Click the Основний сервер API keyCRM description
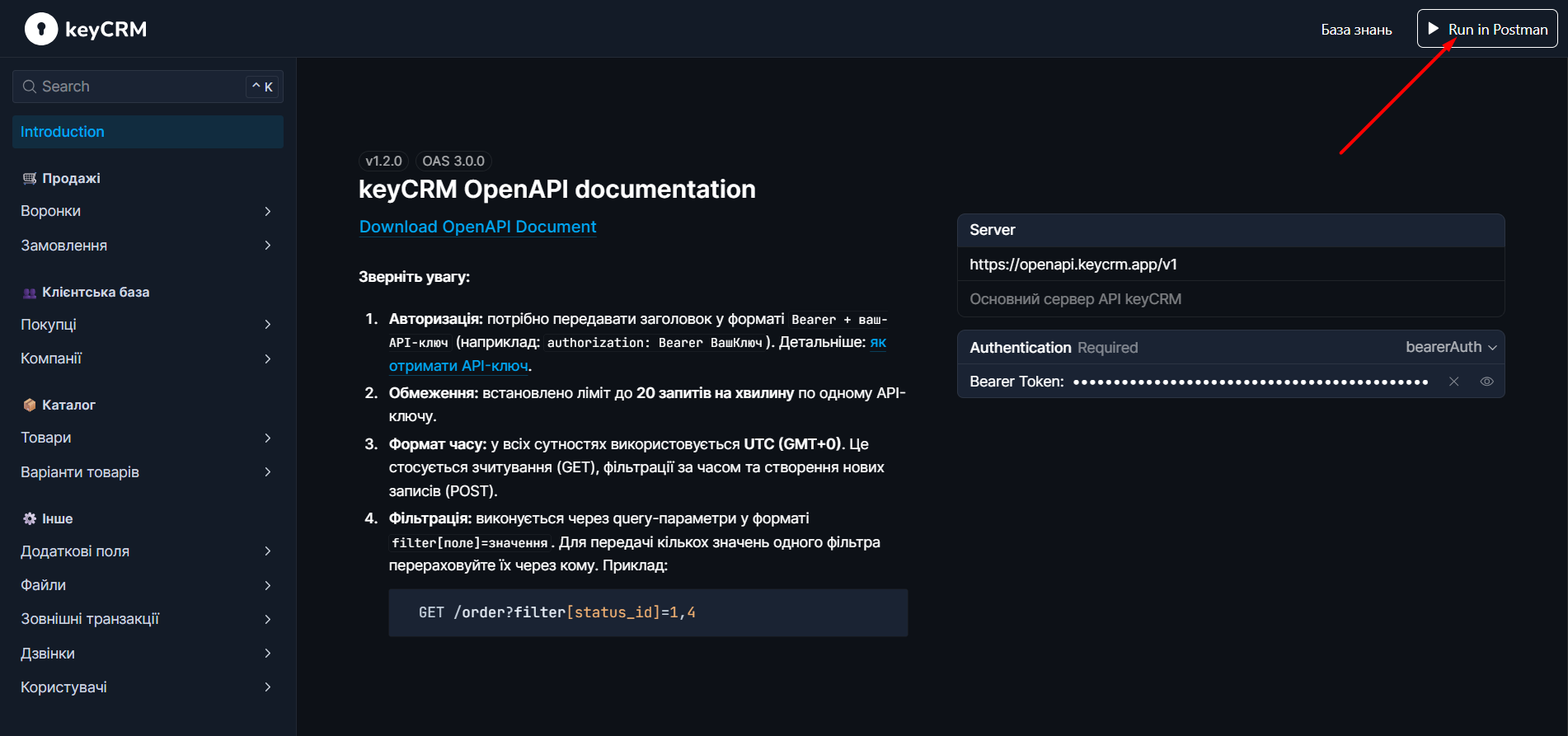Viewport: 1568px width, 736px height. click(x=1075, y=299)
